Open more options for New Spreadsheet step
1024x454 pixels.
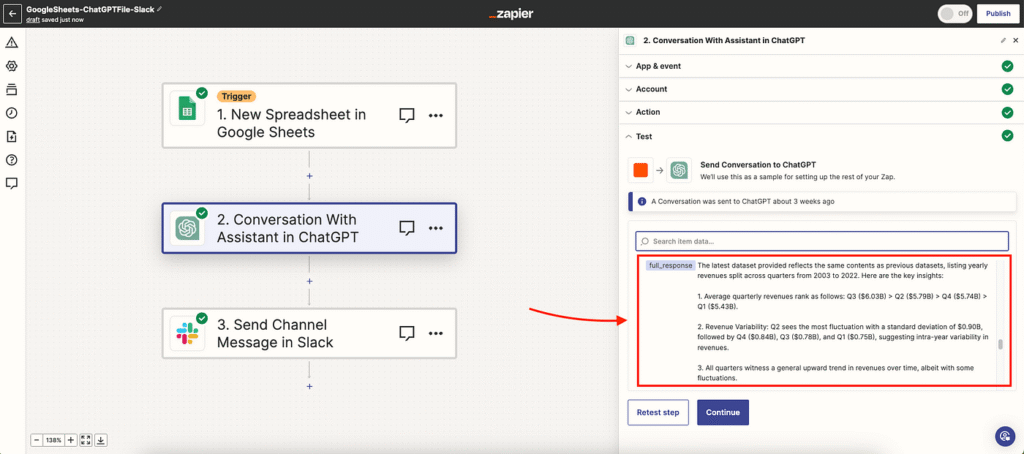click(436, 116)
